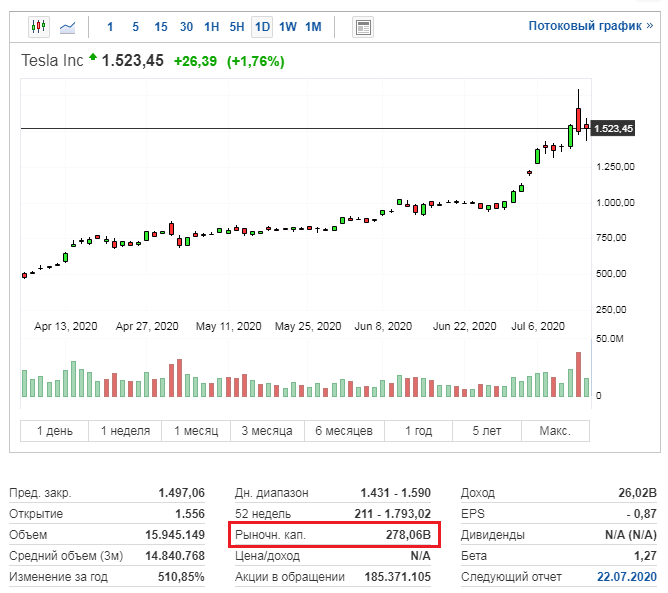Select the 5H interval
Screen dimensions: 668x593
pos(237,27)
